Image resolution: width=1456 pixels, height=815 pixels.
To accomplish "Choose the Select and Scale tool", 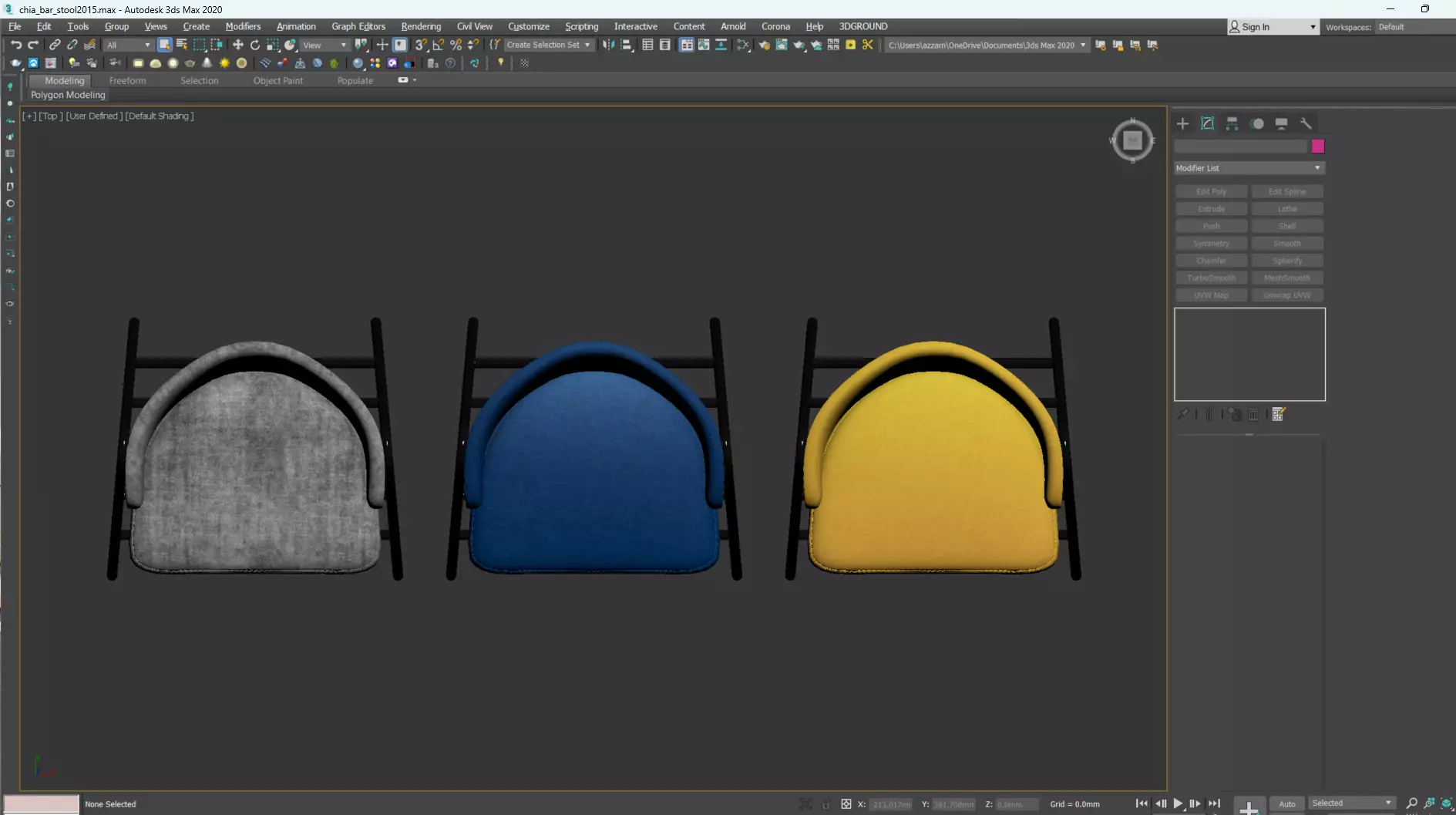I will click(x=273, y=45).
